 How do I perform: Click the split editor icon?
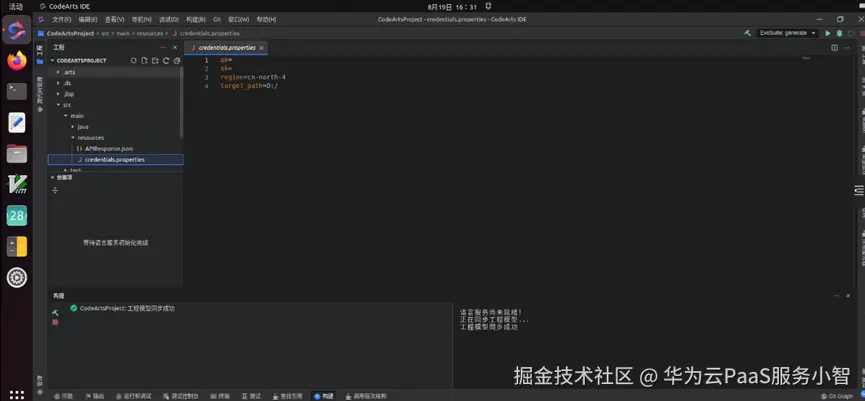pyautogui.click(x=835, y=48)
